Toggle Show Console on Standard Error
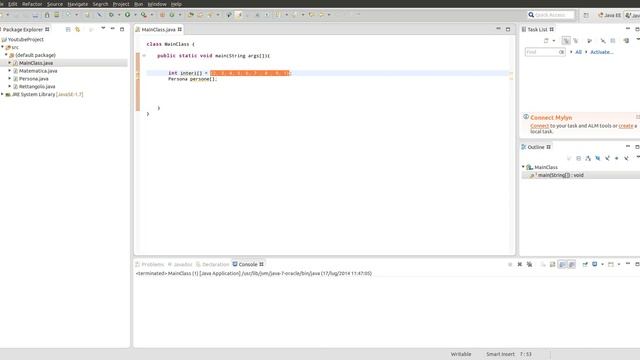 click(572, 264)
